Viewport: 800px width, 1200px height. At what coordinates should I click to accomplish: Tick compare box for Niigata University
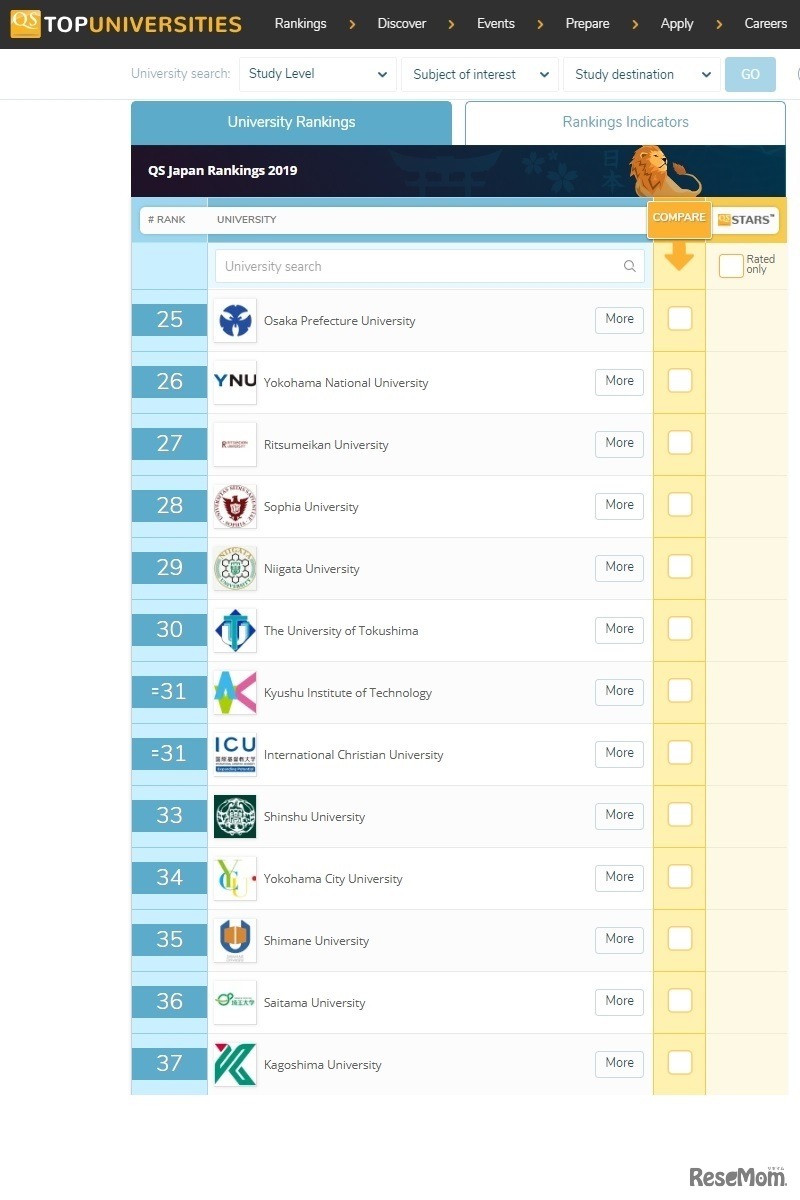point(680,567)
